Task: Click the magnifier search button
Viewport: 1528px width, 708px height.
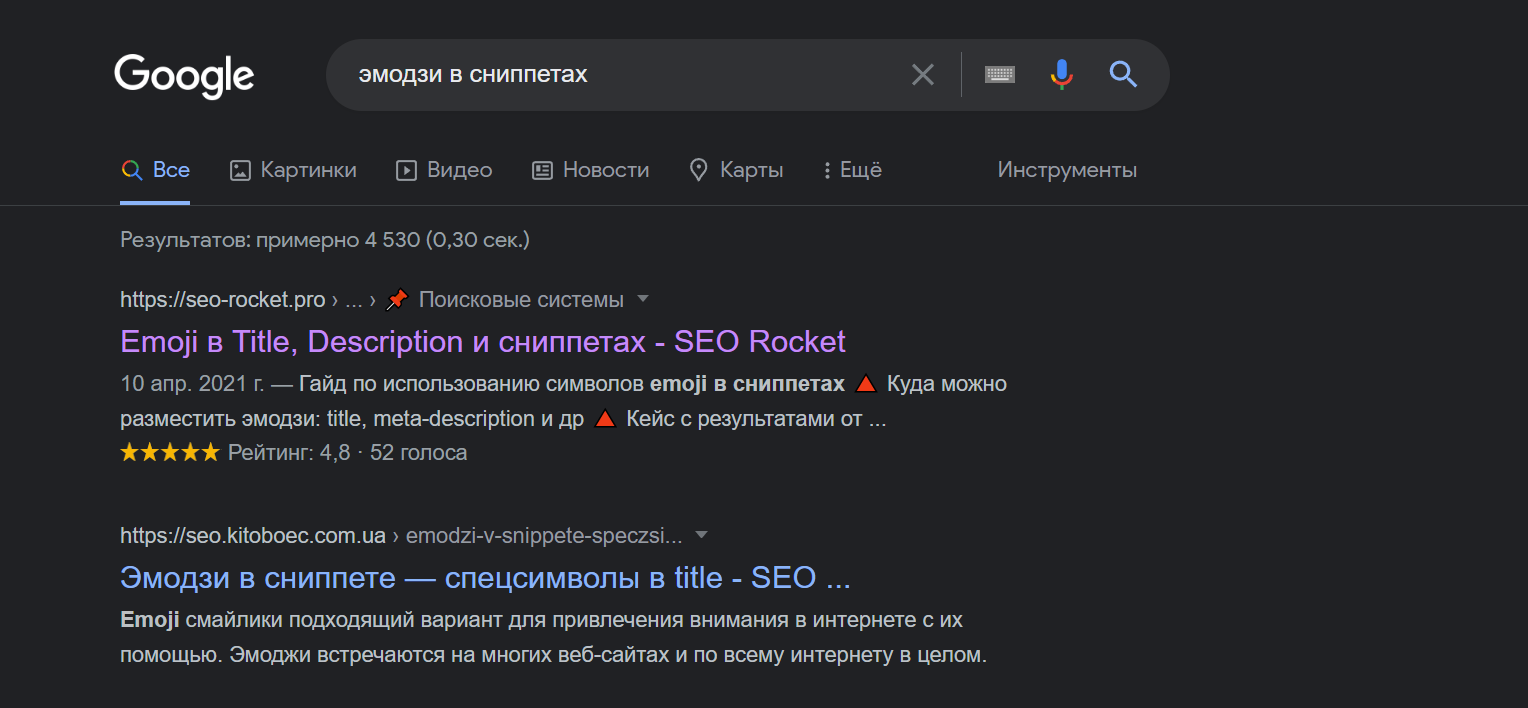Action: tap(1124, 75)
